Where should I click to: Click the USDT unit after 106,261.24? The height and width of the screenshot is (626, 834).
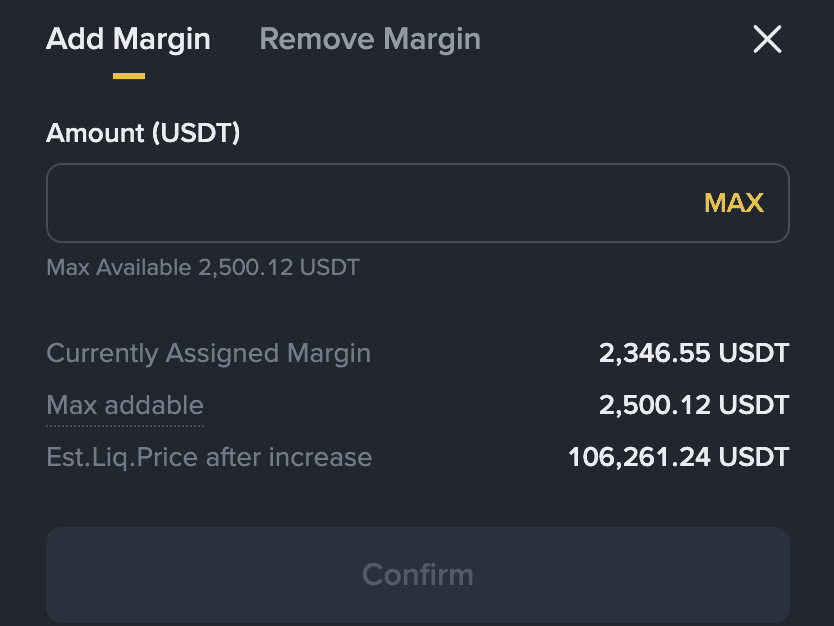coord(754,457)
